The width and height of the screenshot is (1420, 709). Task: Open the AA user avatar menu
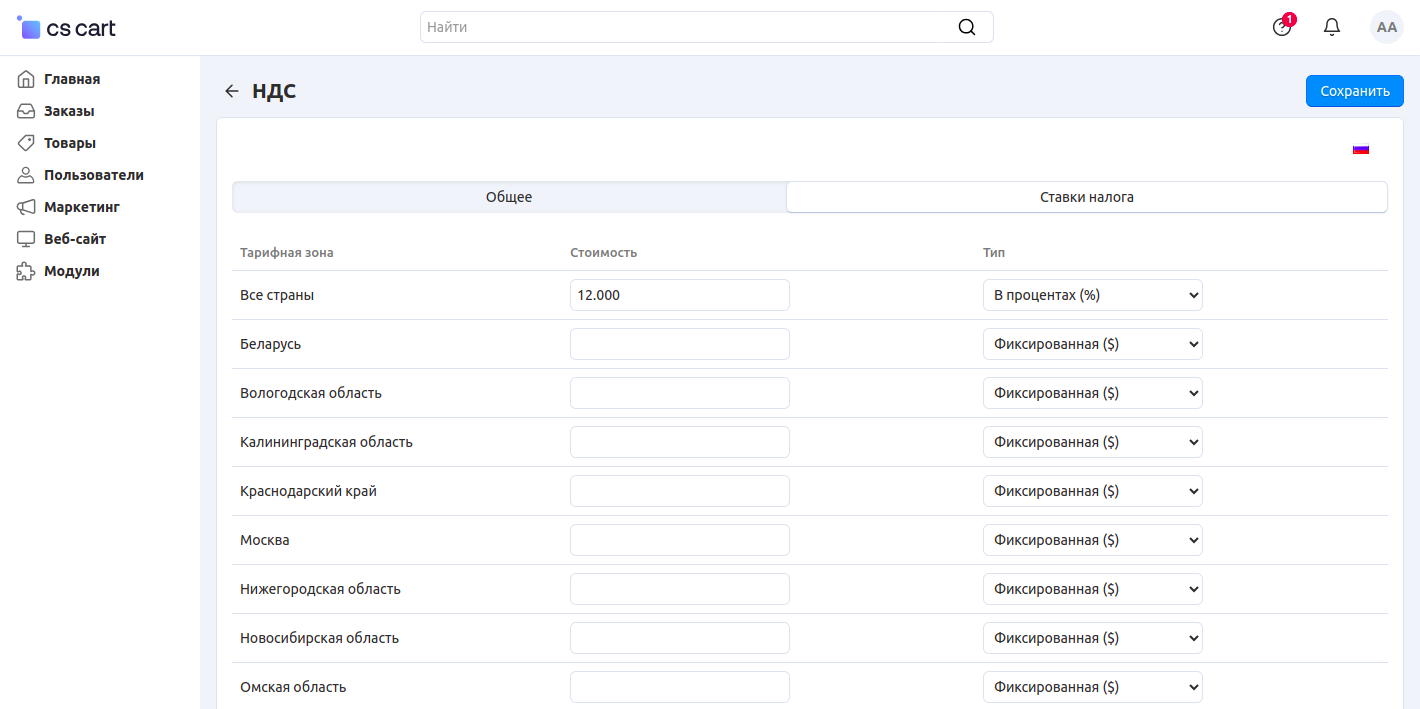coord(1386,27)
